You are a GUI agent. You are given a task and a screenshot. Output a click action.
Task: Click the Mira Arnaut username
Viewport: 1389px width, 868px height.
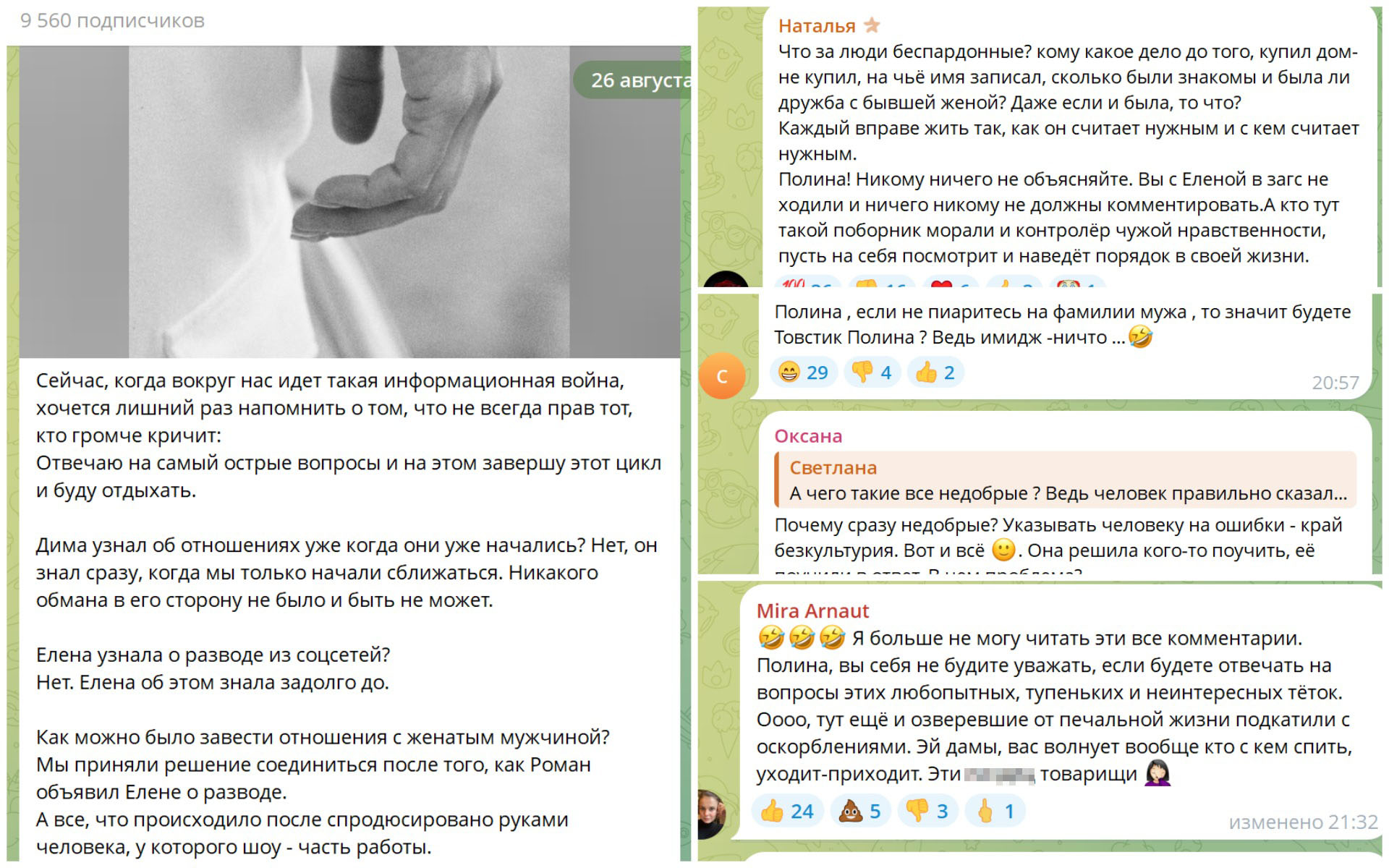coord(812,611)
